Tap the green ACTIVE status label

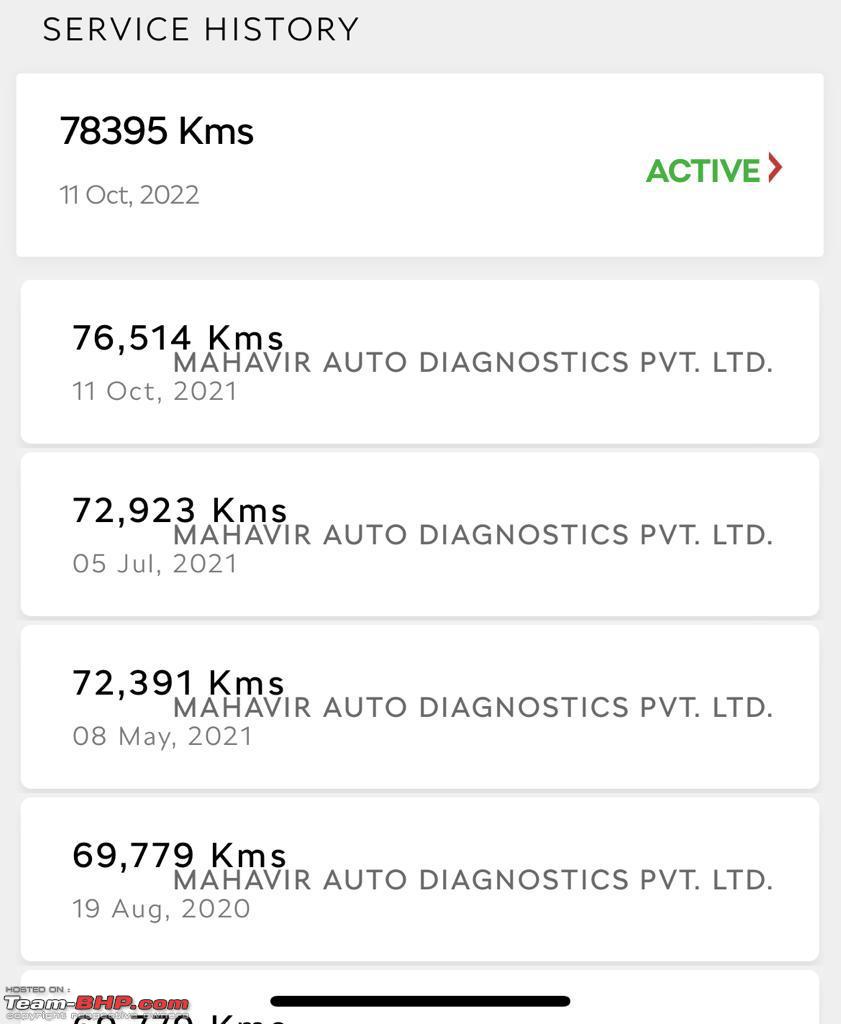point(703,171)
